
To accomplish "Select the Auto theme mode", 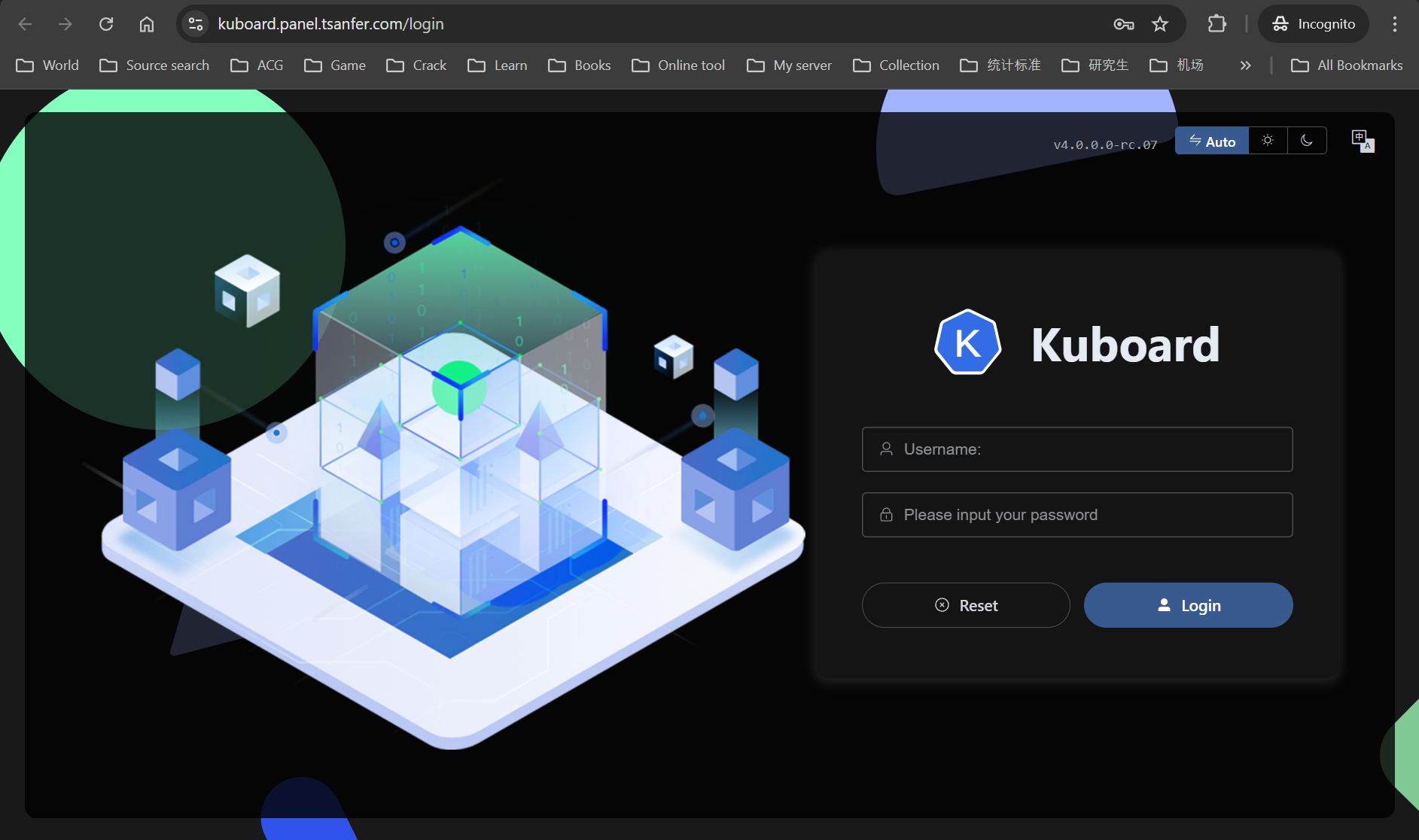I will [1212, 142].
